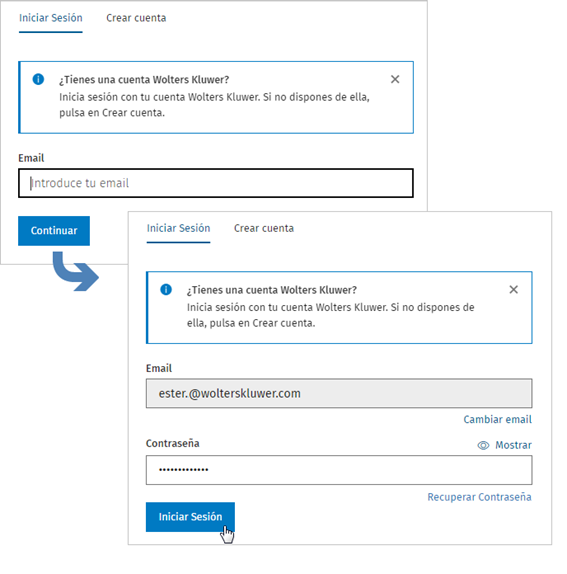Toggle password visibility via Mostrar text
567x574 pixels.
tap(513, 445)
